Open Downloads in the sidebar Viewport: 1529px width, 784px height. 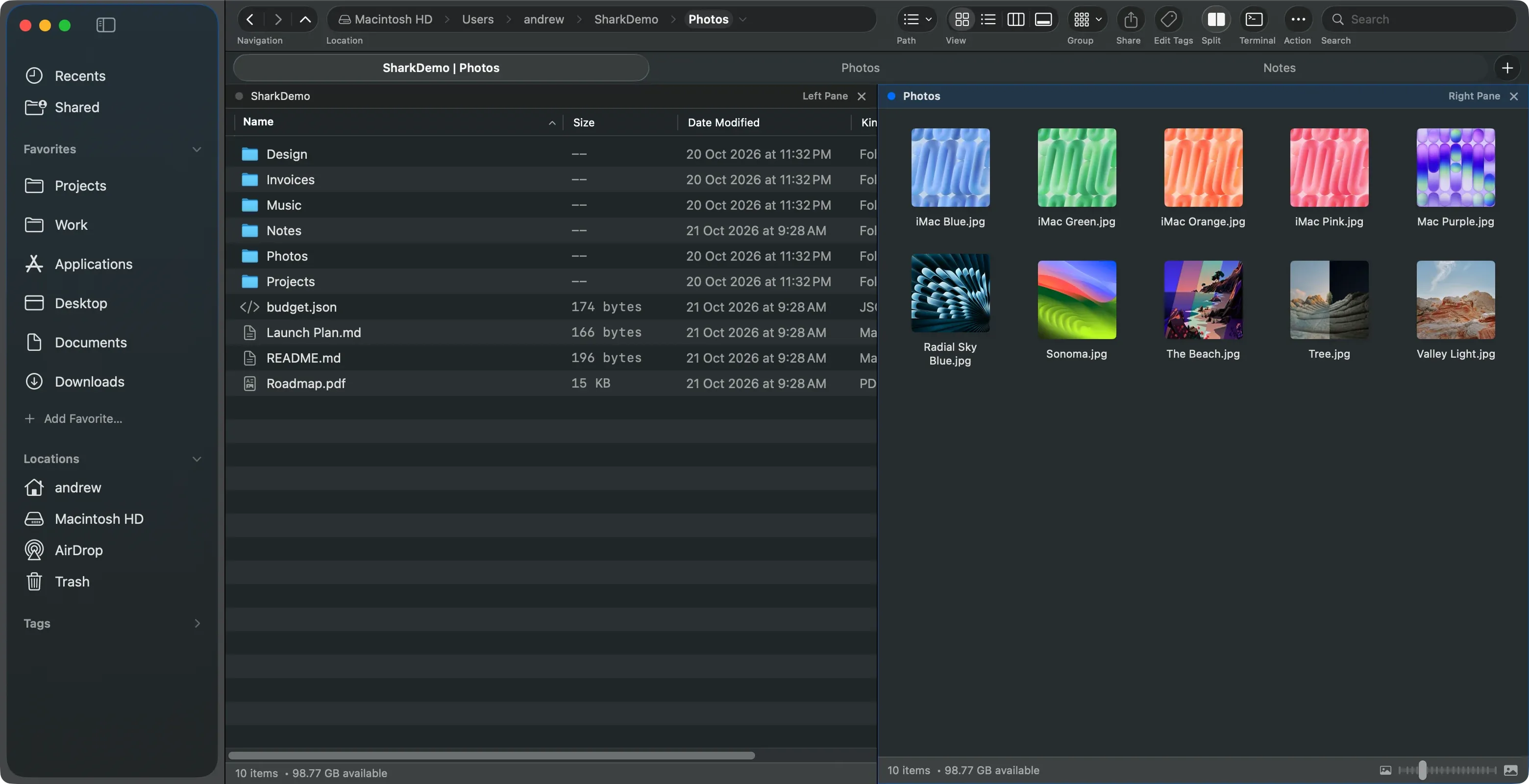coord(112,382)
